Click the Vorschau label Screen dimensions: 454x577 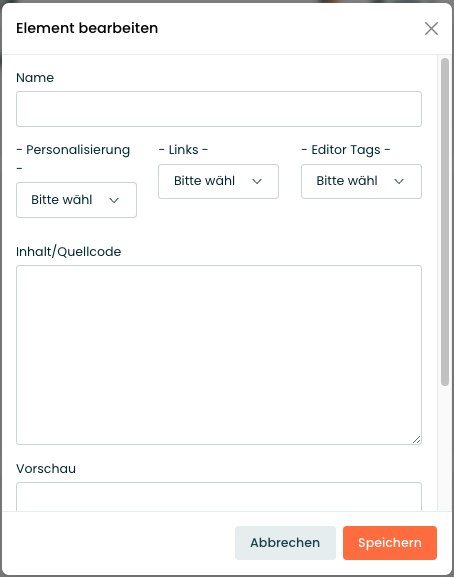pyautogui.click(x=46, y=468)
